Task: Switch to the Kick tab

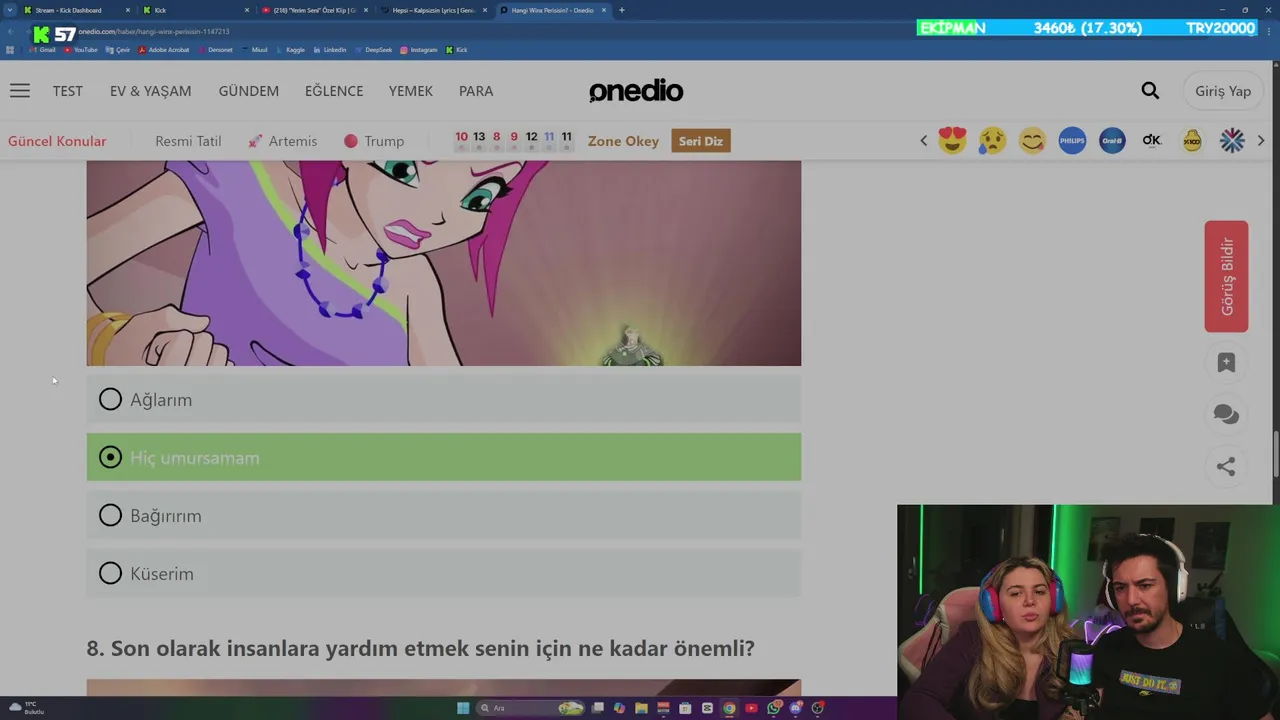Action: (196, 10)
